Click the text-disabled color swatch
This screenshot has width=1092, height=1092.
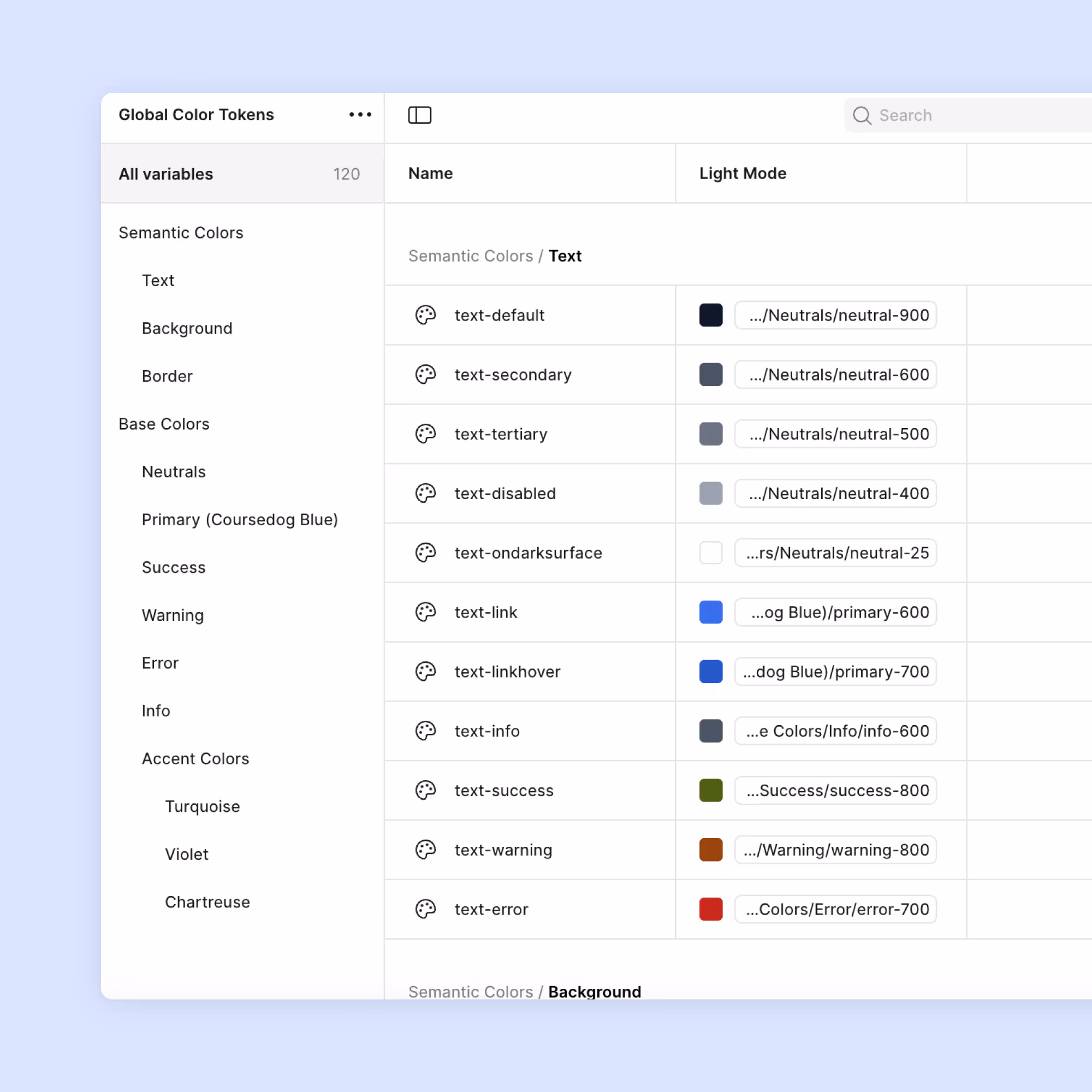(711, 494)
